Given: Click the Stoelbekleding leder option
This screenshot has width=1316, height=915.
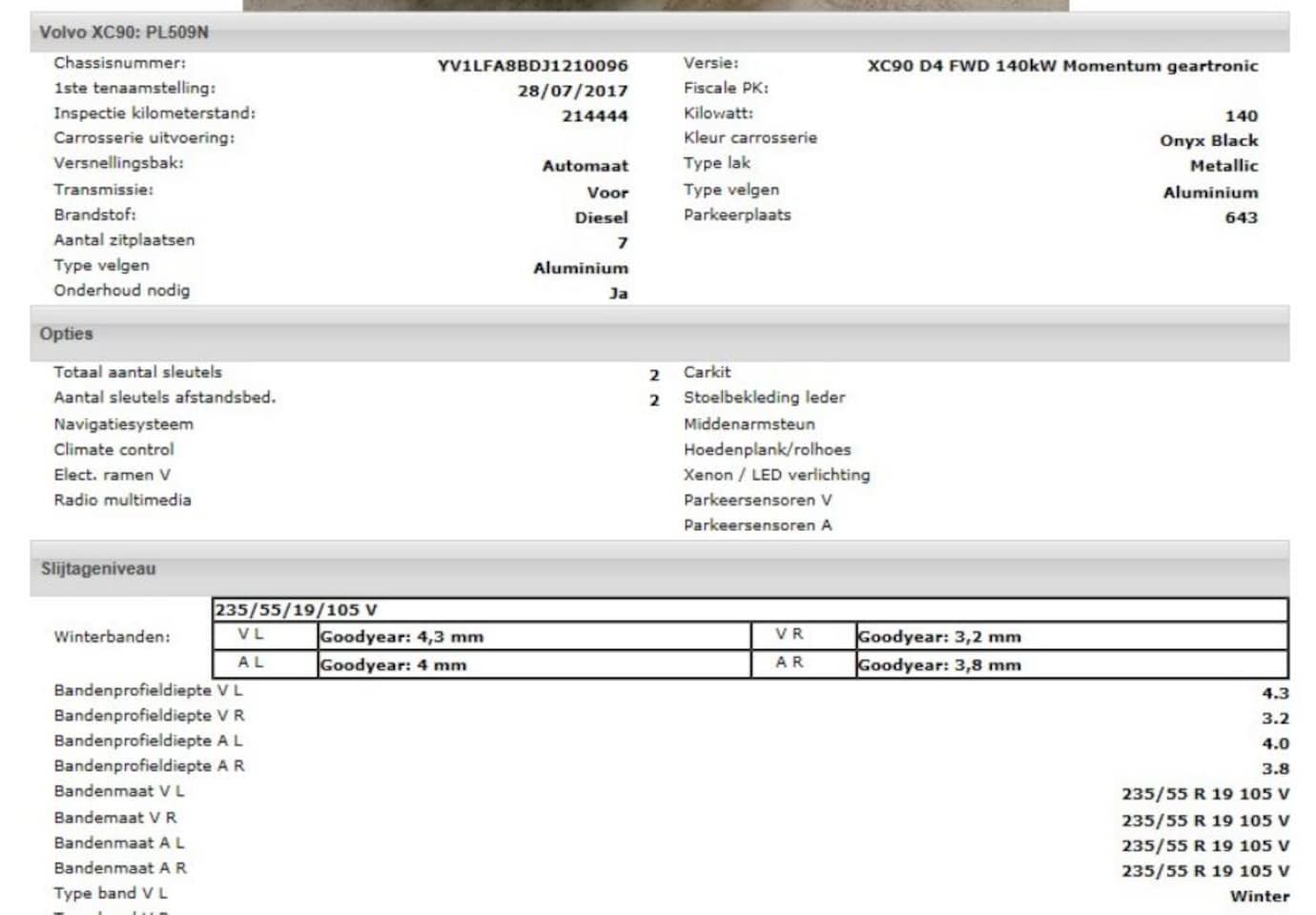Looking at the screenshot, I should click(764, 397).
